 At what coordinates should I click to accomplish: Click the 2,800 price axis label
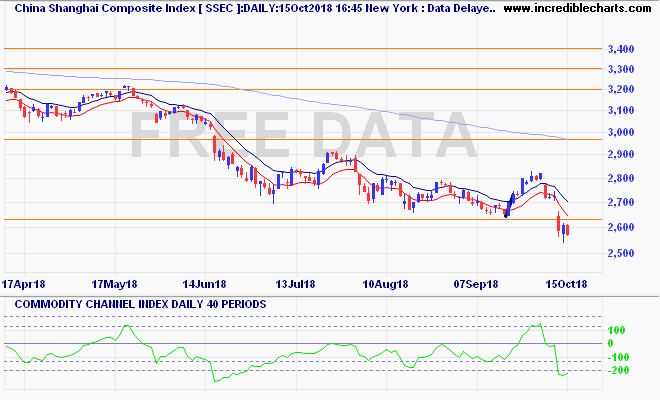[621, 178]
